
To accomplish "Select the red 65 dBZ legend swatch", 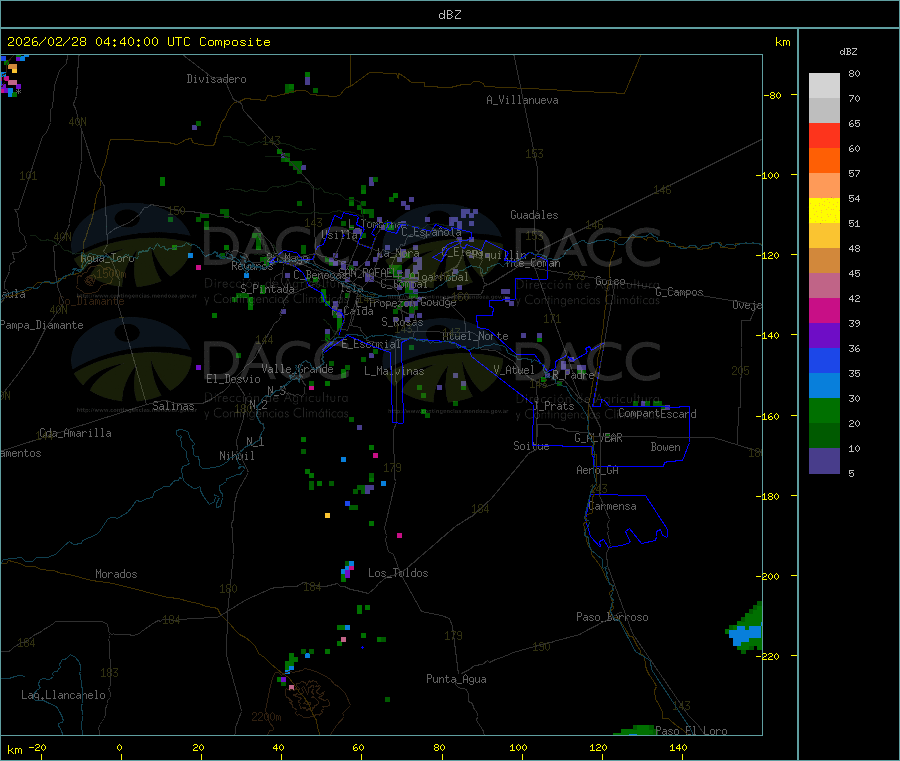I will pyautogui.click(x=824, y=135).
